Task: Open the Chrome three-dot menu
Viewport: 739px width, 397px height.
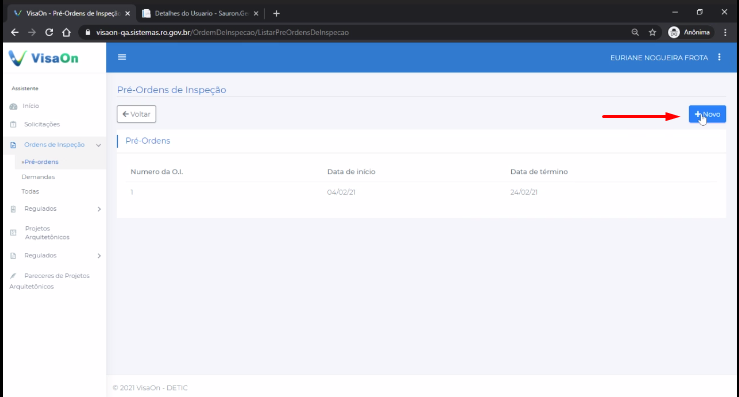Action: pos(725,33)
